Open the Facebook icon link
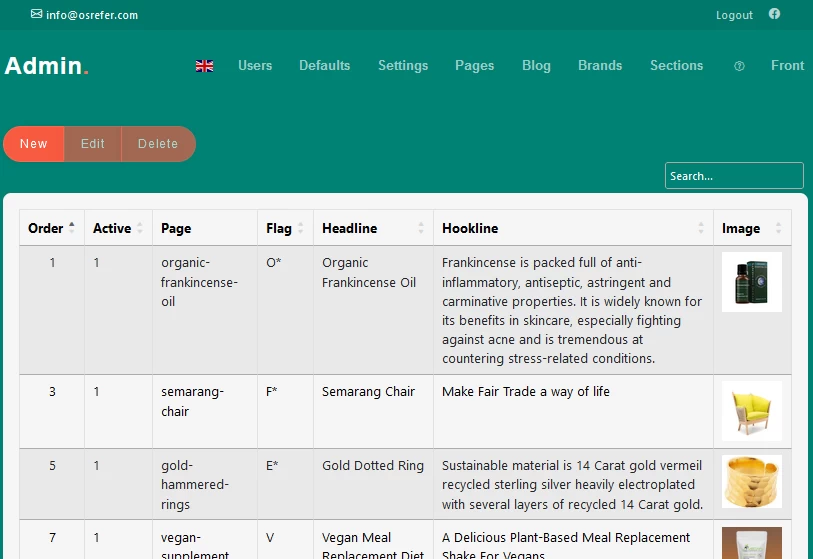 (x=774, y=14)
